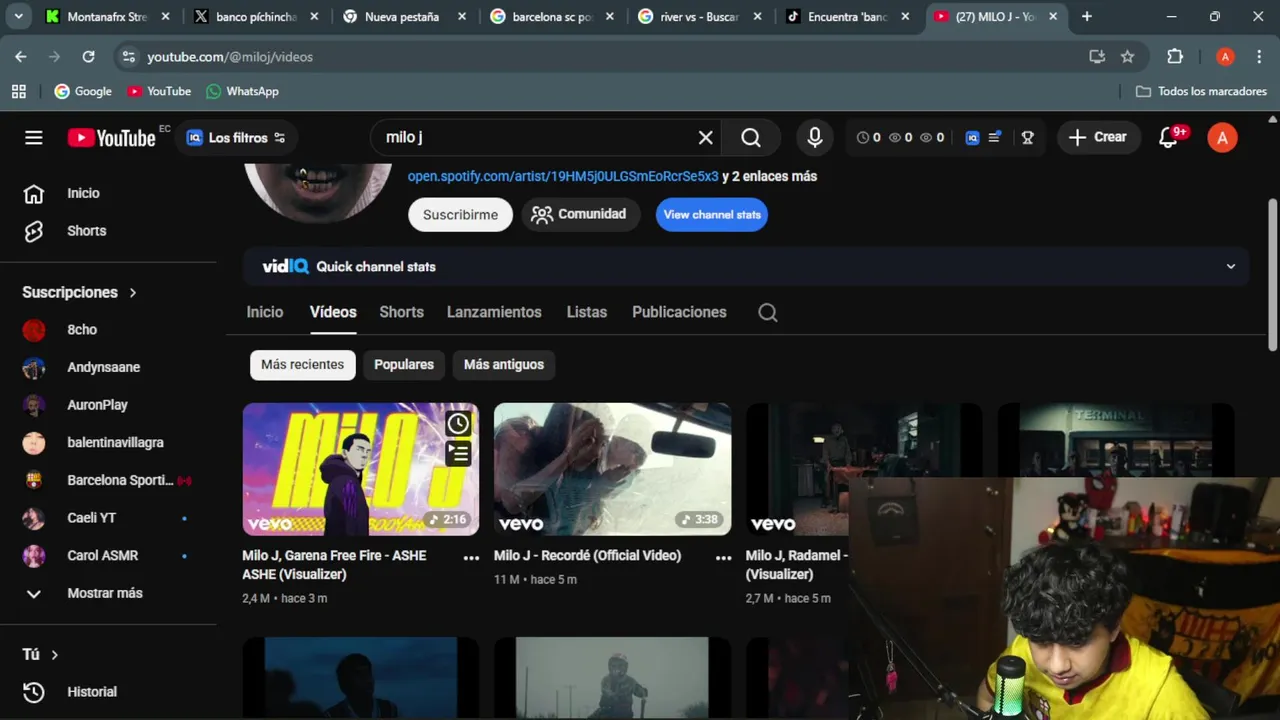This screenshot has width=1280, height=720.
Task: Open notifications bell
Action: (x=1168, y=138)
